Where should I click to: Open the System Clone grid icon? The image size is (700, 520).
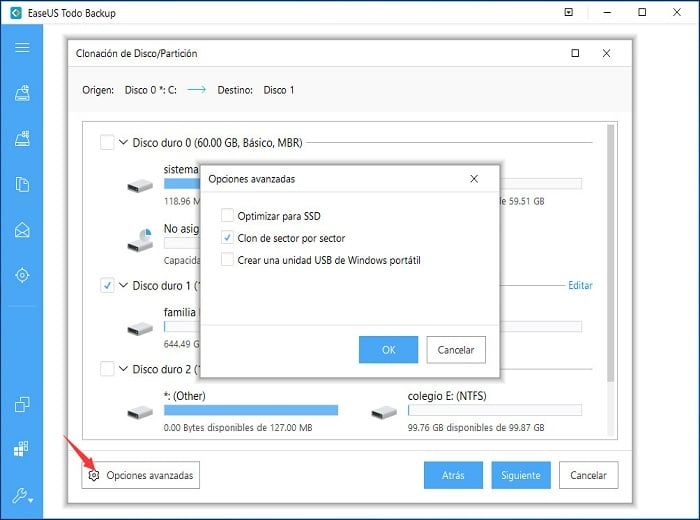(21, 449)
